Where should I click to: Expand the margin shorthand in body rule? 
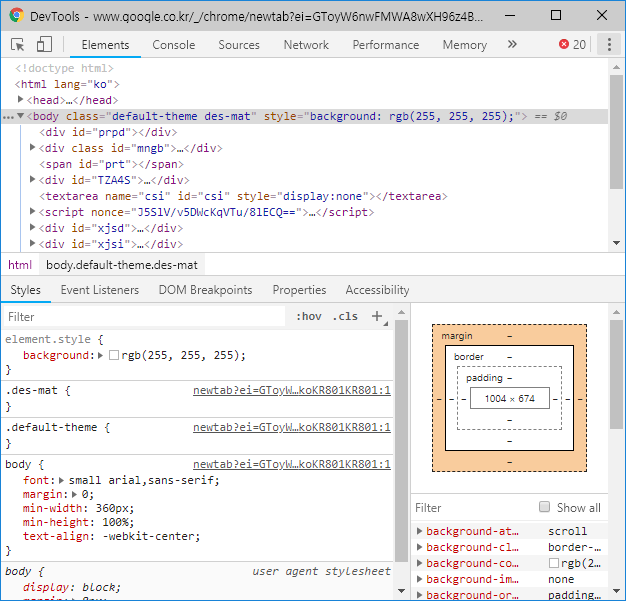[74, 494]
